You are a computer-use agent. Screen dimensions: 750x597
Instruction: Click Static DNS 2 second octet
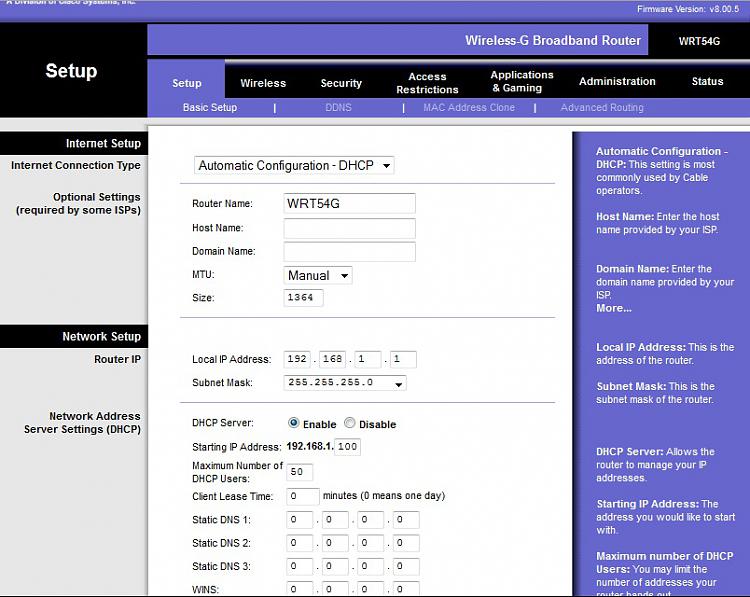pyautogui.click(x=335, y=543)
